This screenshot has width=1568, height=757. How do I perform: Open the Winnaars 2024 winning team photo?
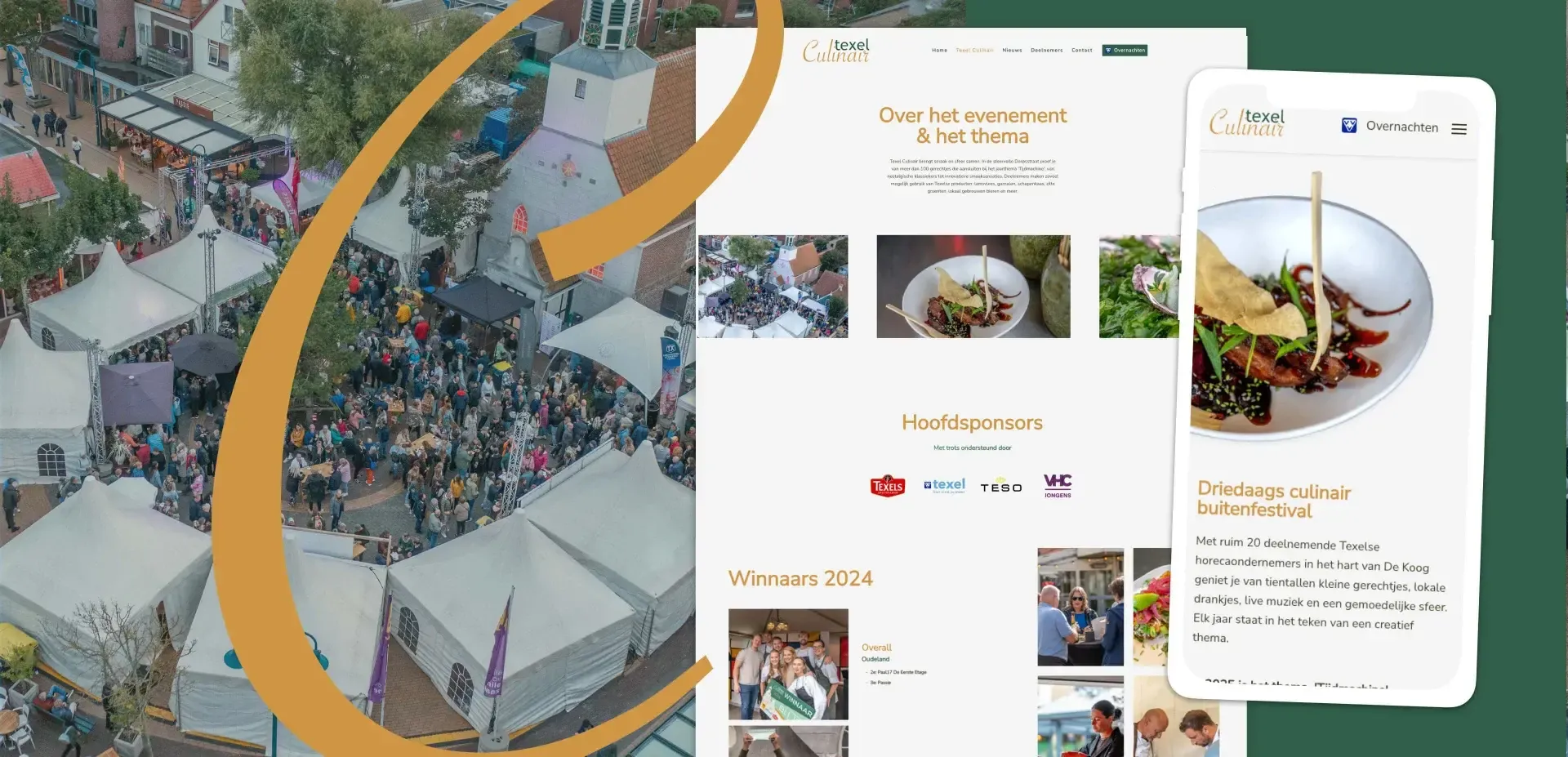788,663
